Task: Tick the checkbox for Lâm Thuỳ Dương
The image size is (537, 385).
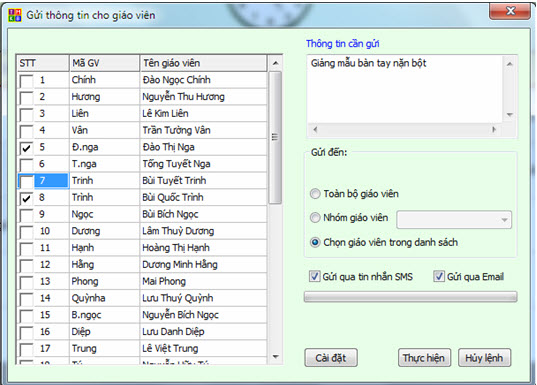Action: (26, 232)
